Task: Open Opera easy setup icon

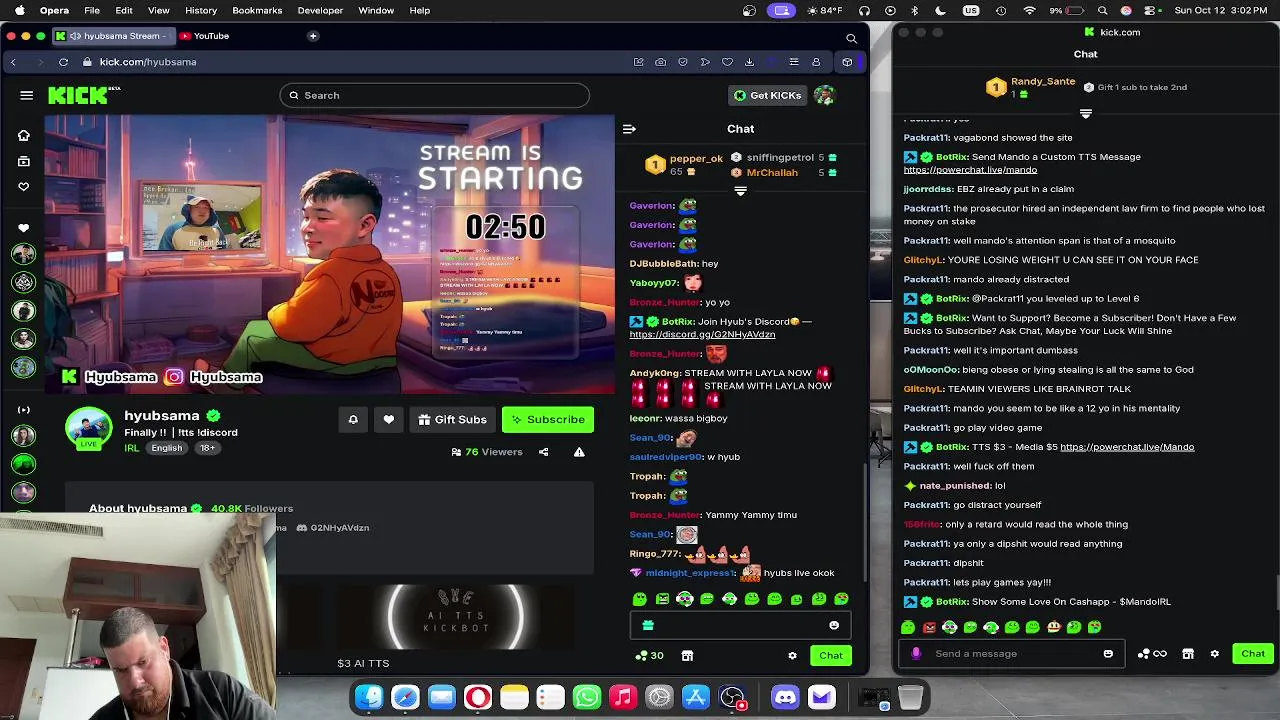Action: 794,62
